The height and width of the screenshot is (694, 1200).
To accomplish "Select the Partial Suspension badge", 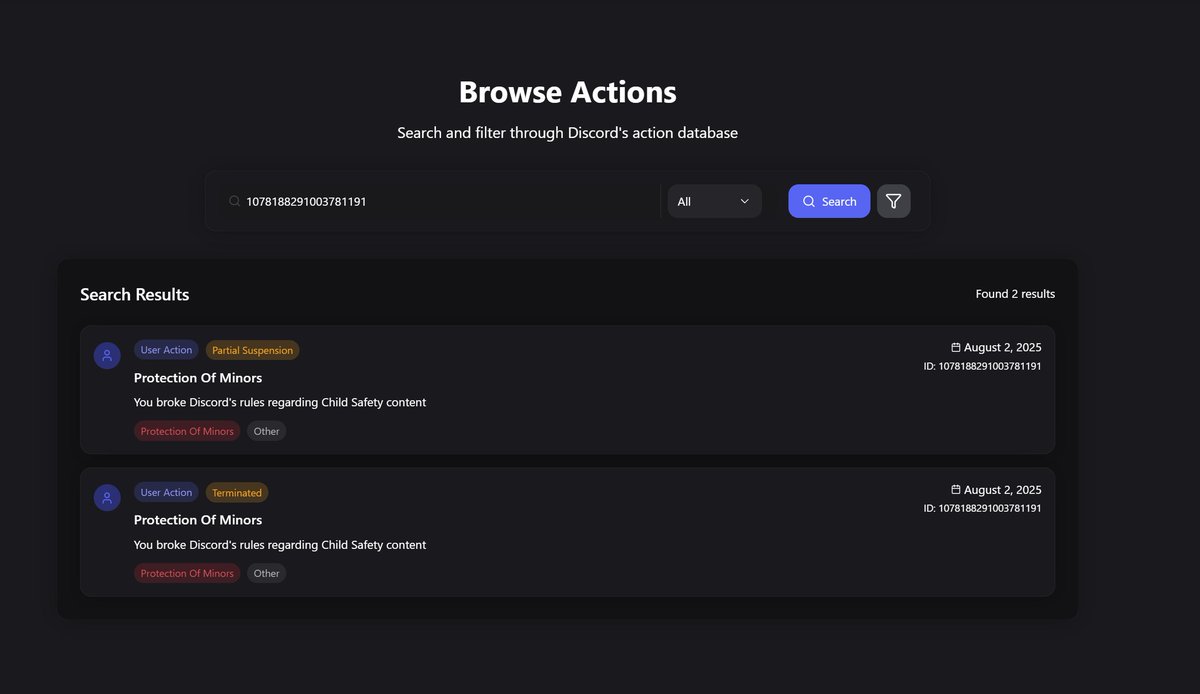I will click(x=252, y=350).
